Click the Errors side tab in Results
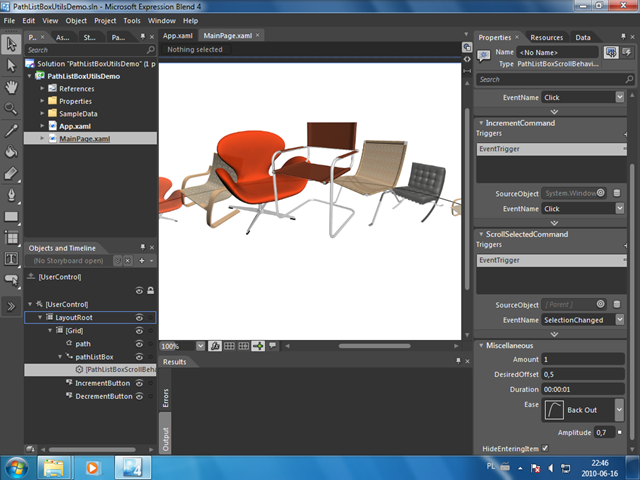Screen dimensions: 640x480 point(165,398)
